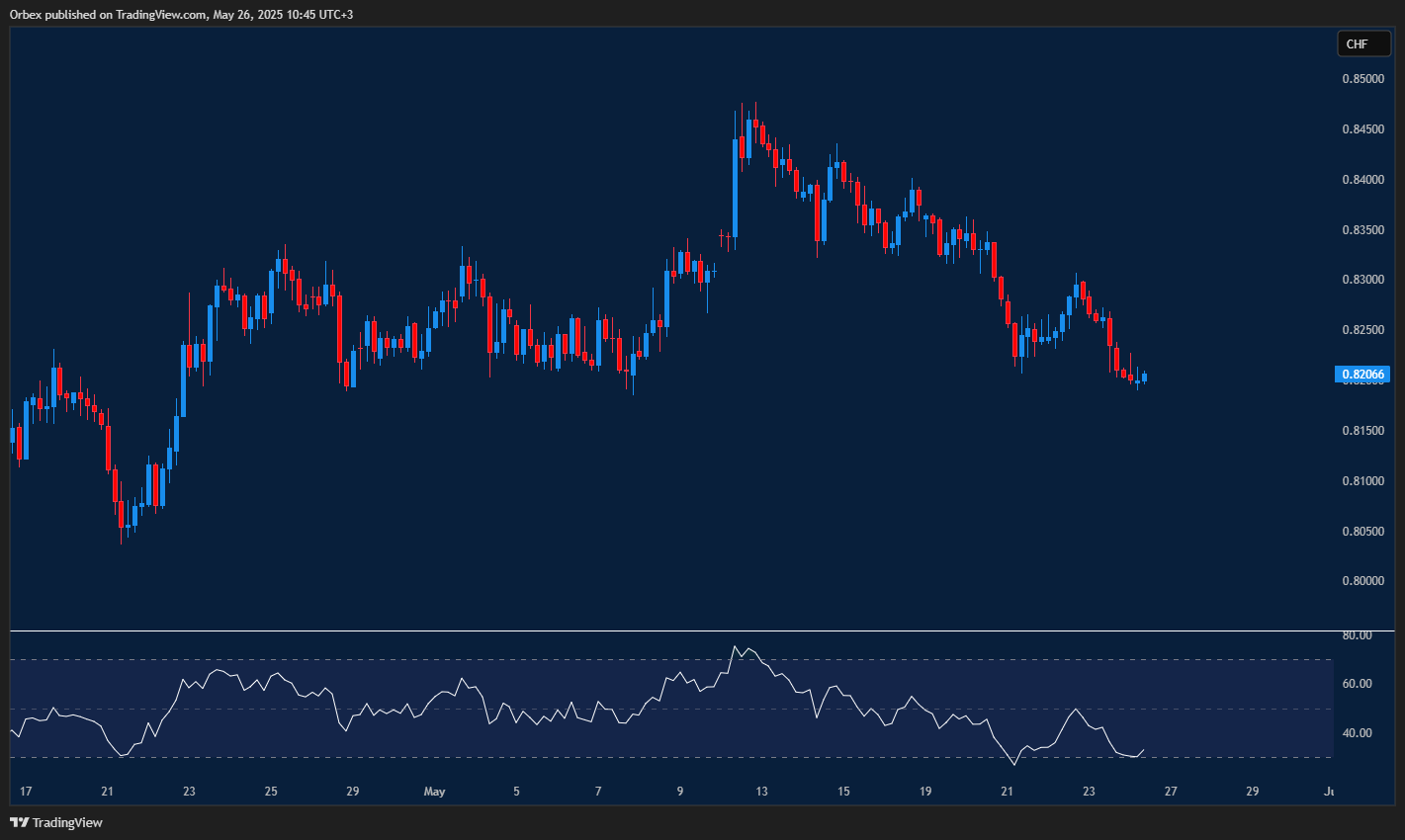The height and width of the screenshot is (840, 1405).
Task: Select the blue current price label 0.82066
Action: tap(1364, 375)
